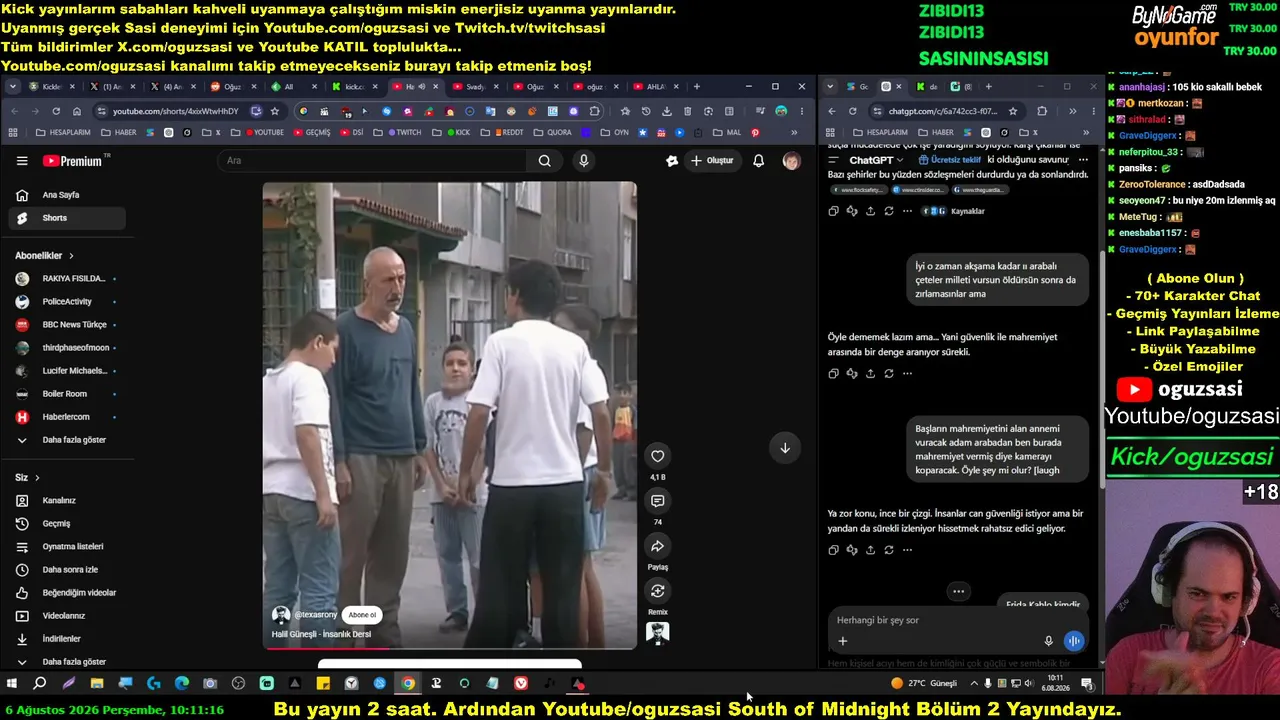The width and height of the screenshot is (1280, 720).
Task: Open the PoliceActivity channel
Action: coord(66,302)
